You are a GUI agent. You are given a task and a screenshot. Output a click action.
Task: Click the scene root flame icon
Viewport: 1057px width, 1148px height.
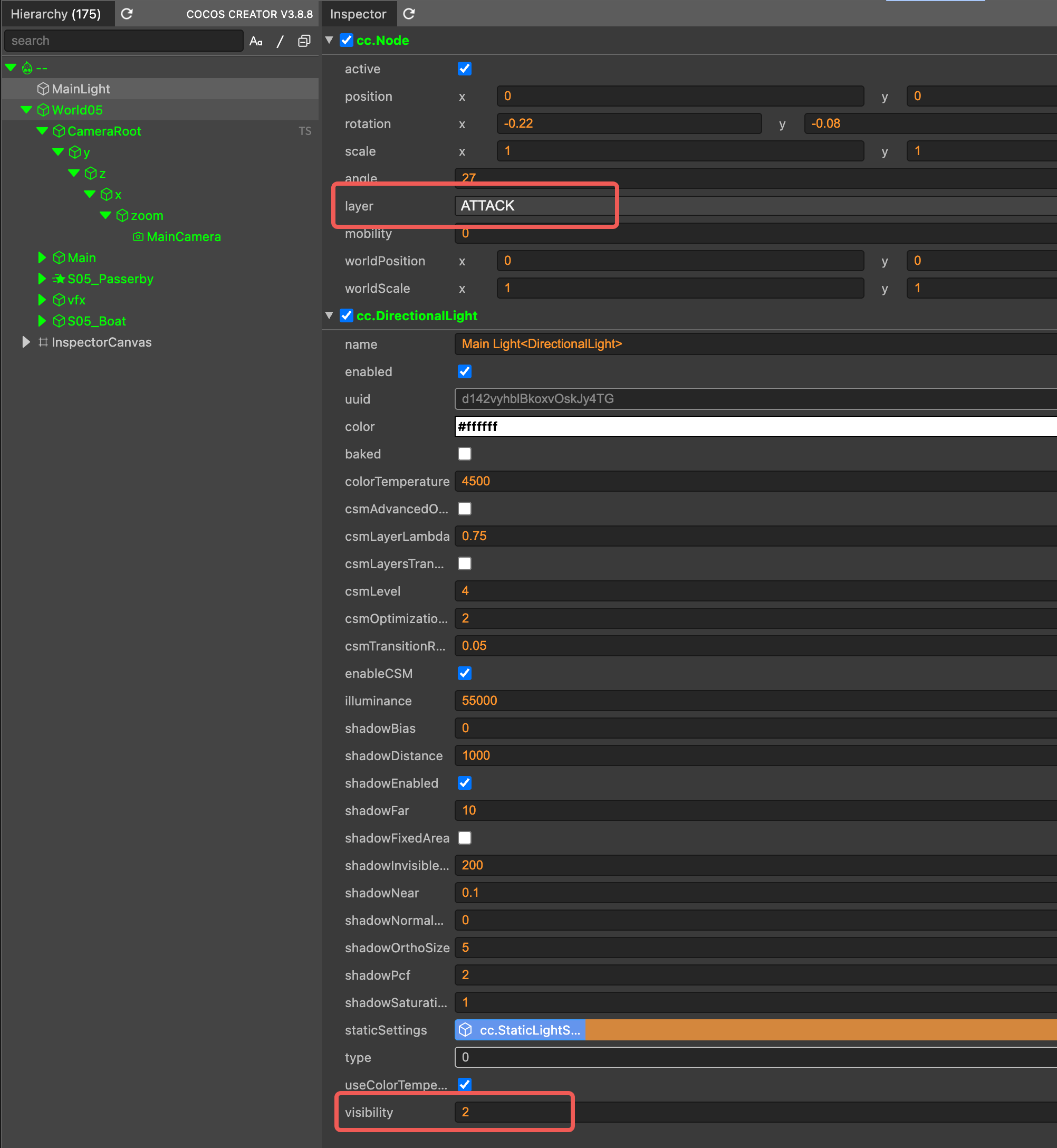(27, 68)
